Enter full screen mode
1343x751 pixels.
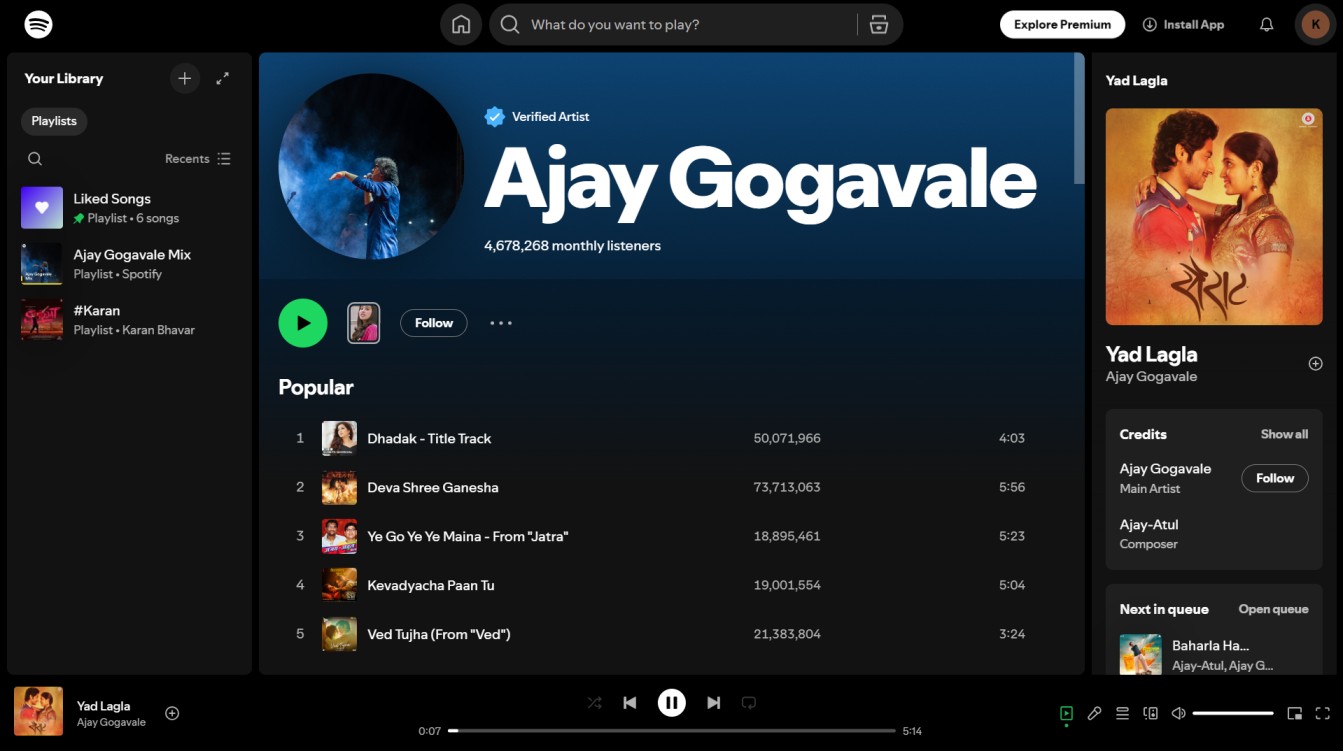1322,713
